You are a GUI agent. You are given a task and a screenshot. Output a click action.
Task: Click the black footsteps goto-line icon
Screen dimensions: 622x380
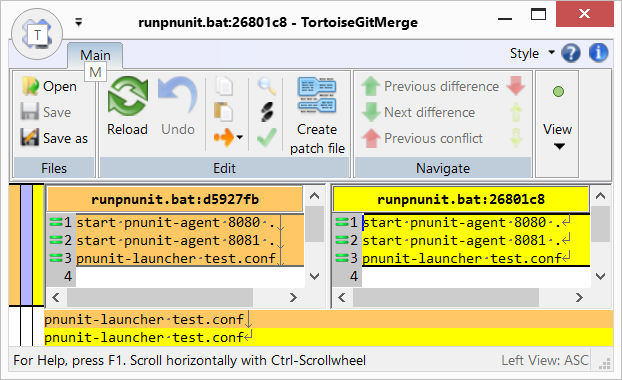pos(267,112)
